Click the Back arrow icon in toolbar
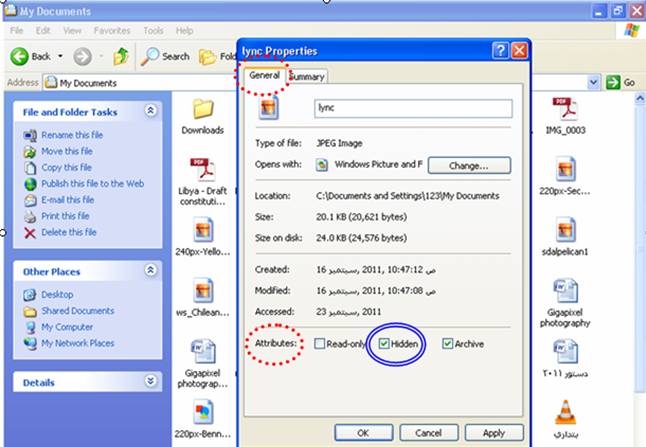The width and height of the screenshot is (646, 447). pyautogui.click(x=19, y=56)
